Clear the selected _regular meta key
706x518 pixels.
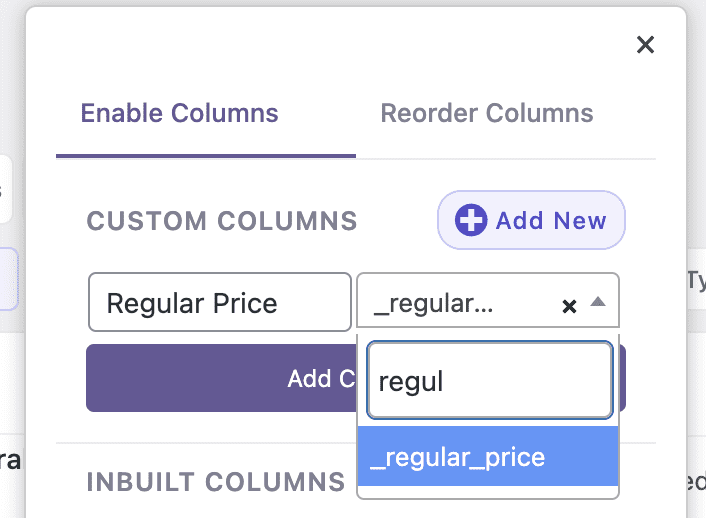[x=569, y=306]
